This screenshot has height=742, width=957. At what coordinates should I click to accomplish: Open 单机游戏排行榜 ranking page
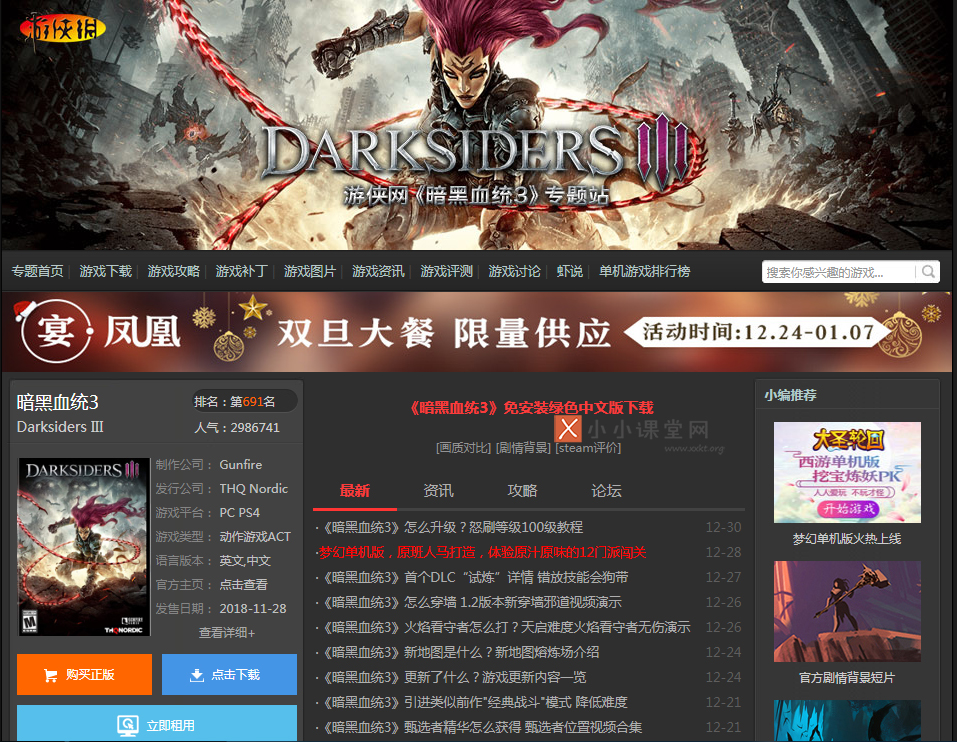tap(645, 272)
